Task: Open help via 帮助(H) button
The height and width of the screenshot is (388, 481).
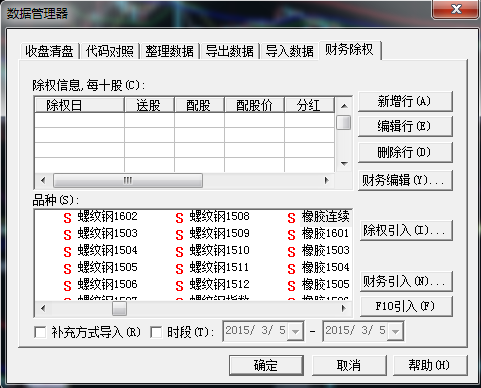Action: [x=430, y=365]
